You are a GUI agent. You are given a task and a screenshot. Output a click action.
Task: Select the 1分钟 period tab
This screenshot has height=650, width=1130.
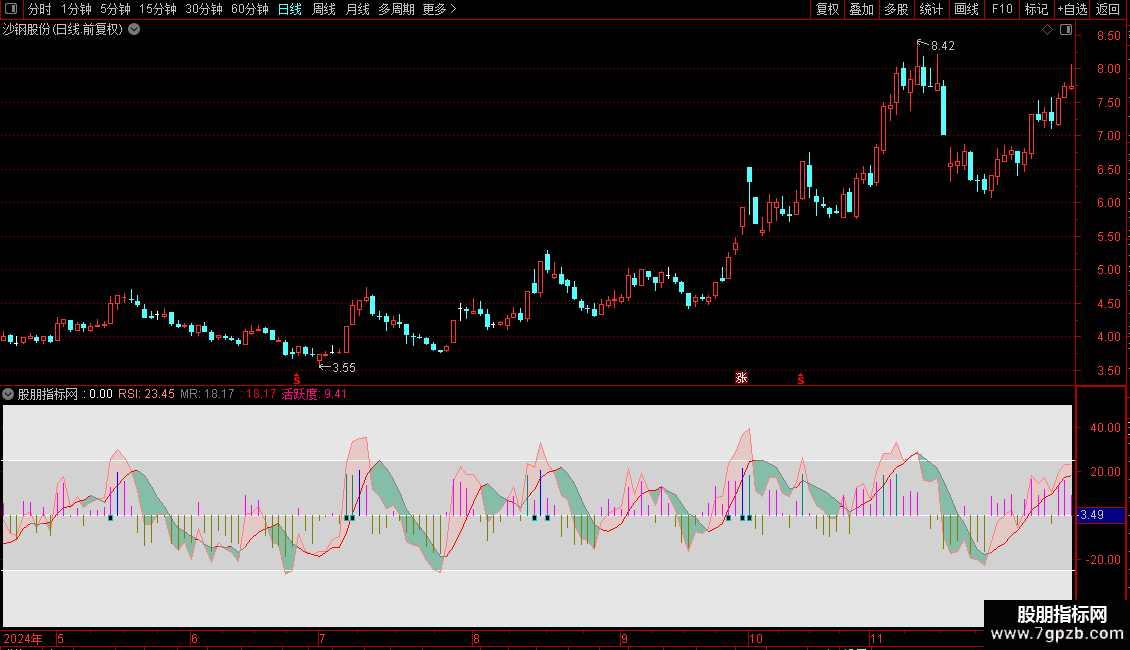point(76,9)
